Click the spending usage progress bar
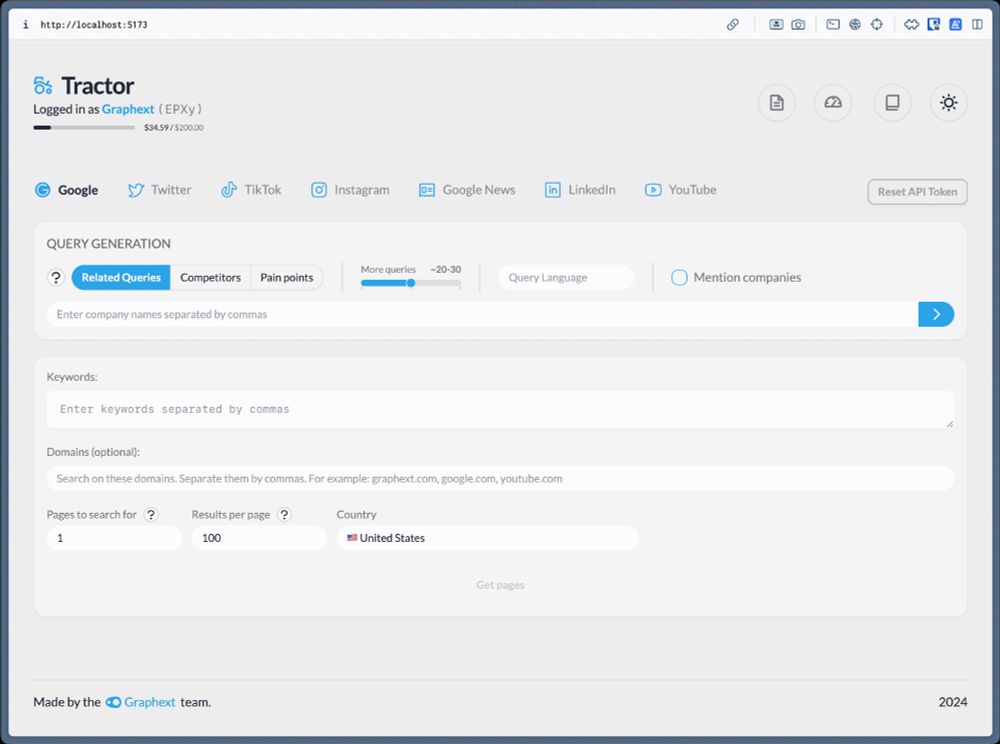This screenshot has height=744, width=1000. [84, 128]
